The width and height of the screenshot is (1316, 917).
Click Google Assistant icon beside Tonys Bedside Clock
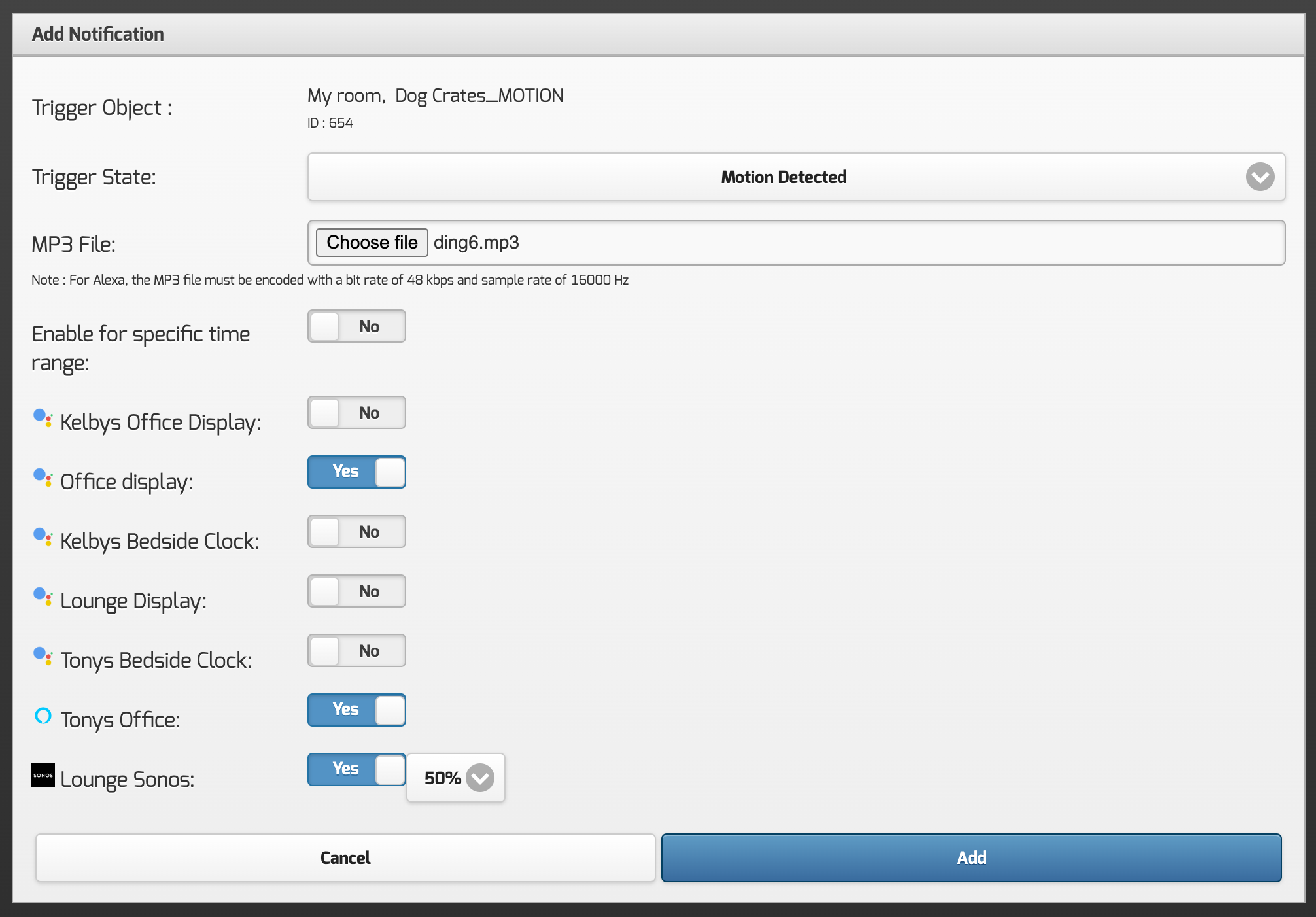pyautogui.click(x=43, y=657)
